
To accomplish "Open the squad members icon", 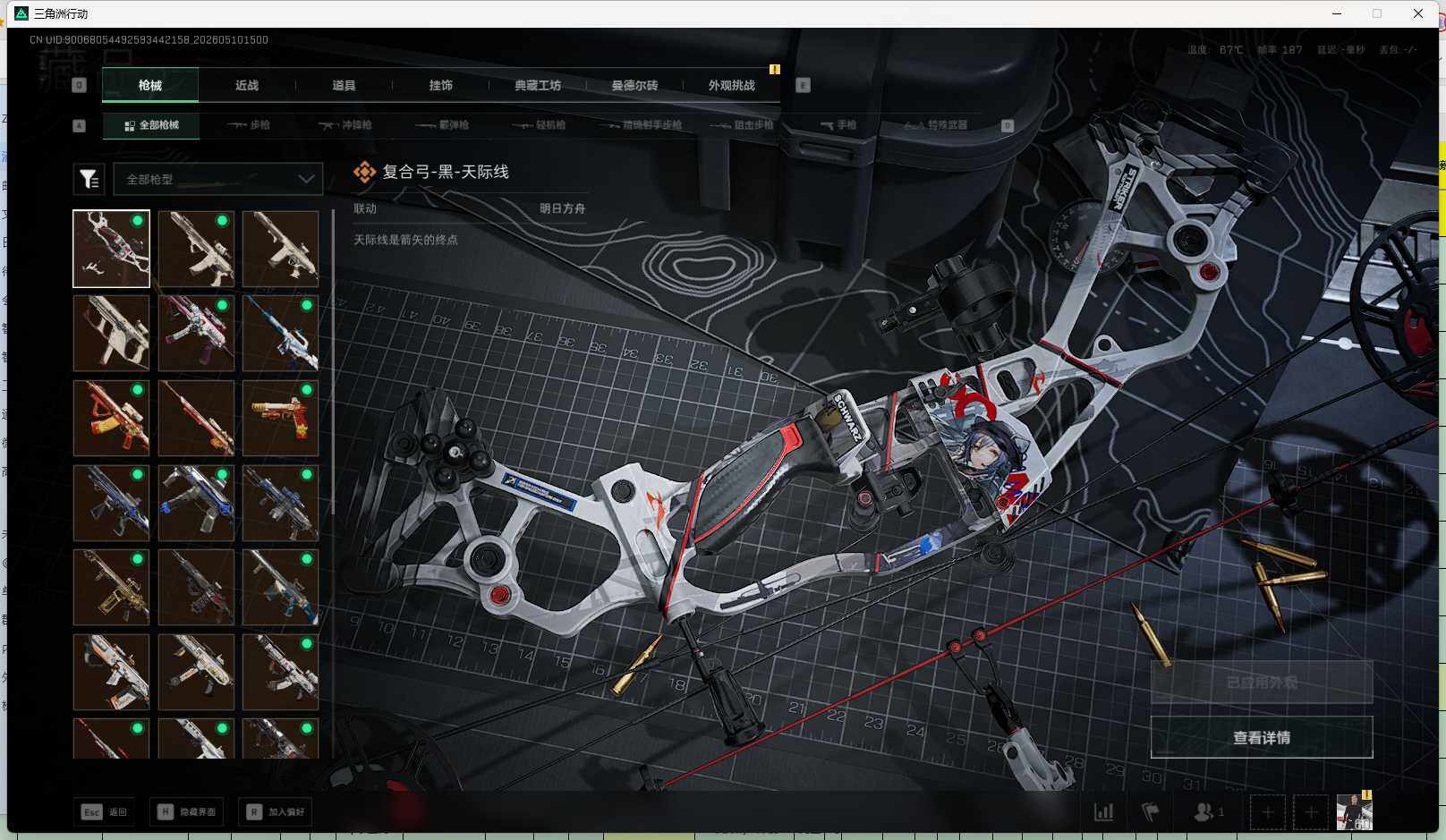I will point(1208,812).
